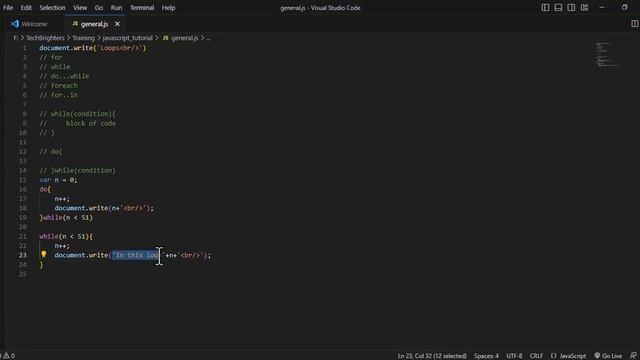Viewport: 640px width, 360px height.
Task: Restore down the VS Code window
Action: pyautogui.click(x=624, y=7)
